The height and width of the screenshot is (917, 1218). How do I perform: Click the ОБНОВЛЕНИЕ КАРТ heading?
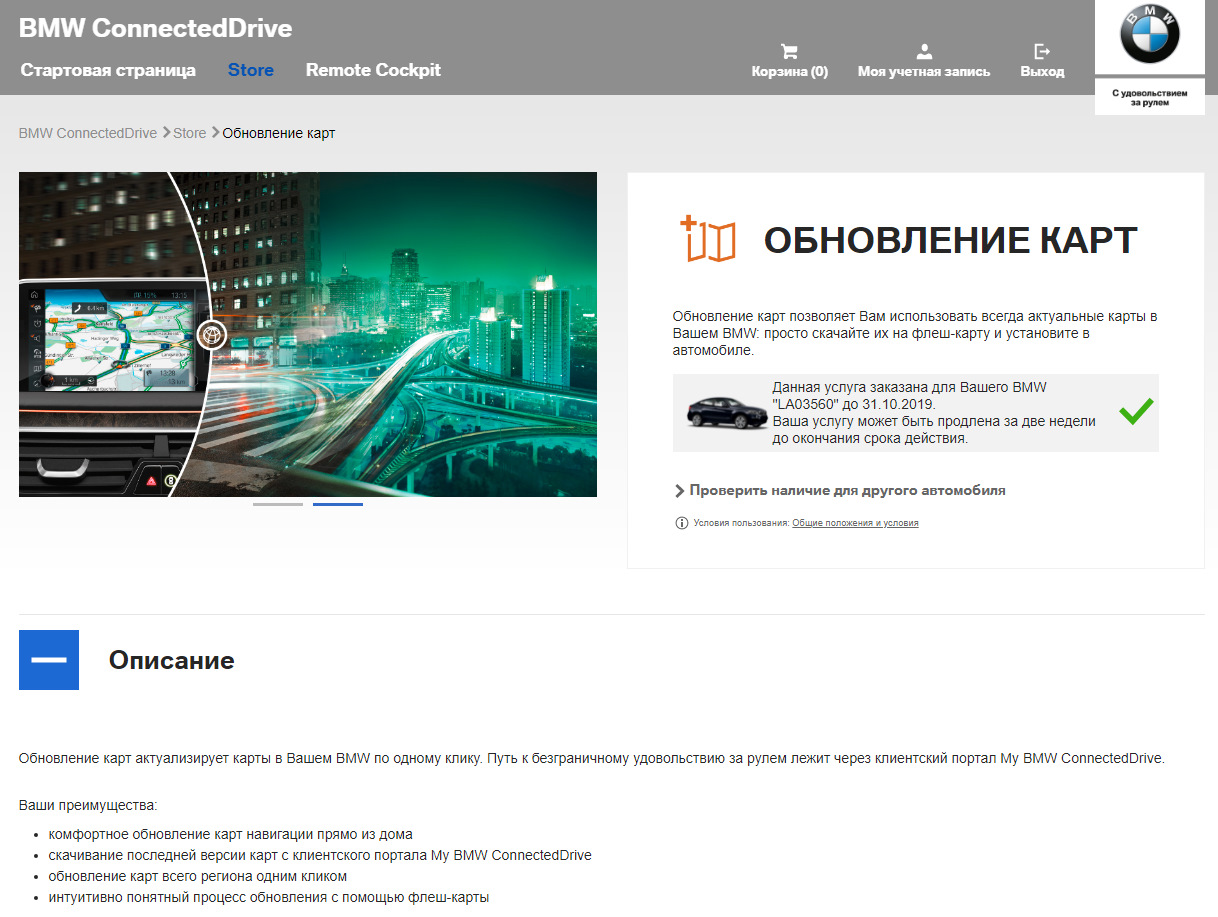tap(951, 241)
